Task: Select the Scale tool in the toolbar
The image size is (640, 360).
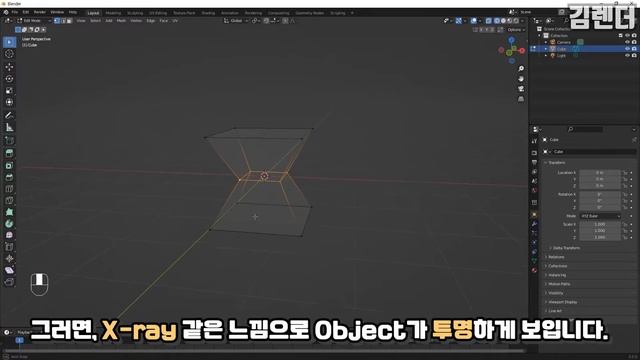Action: coord(9,90)
